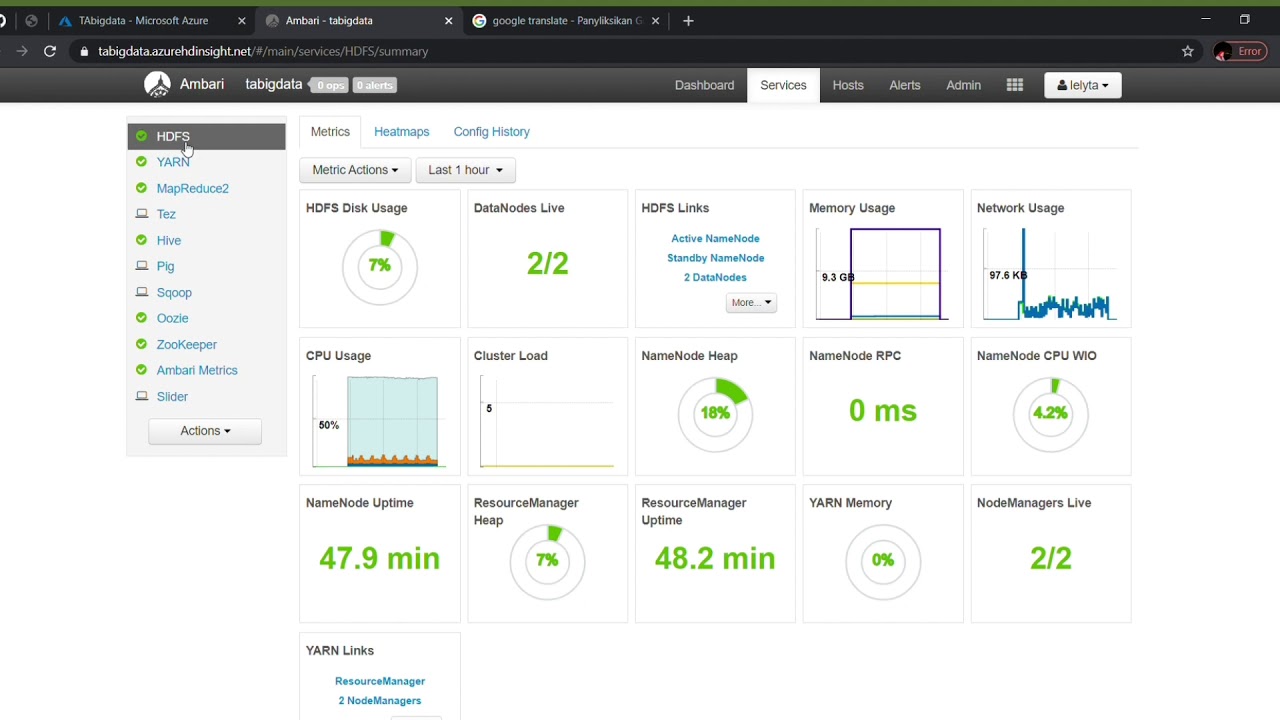1280x720 pixels.
Task: Click the 0 alerts badge
Action: [375, 85]
